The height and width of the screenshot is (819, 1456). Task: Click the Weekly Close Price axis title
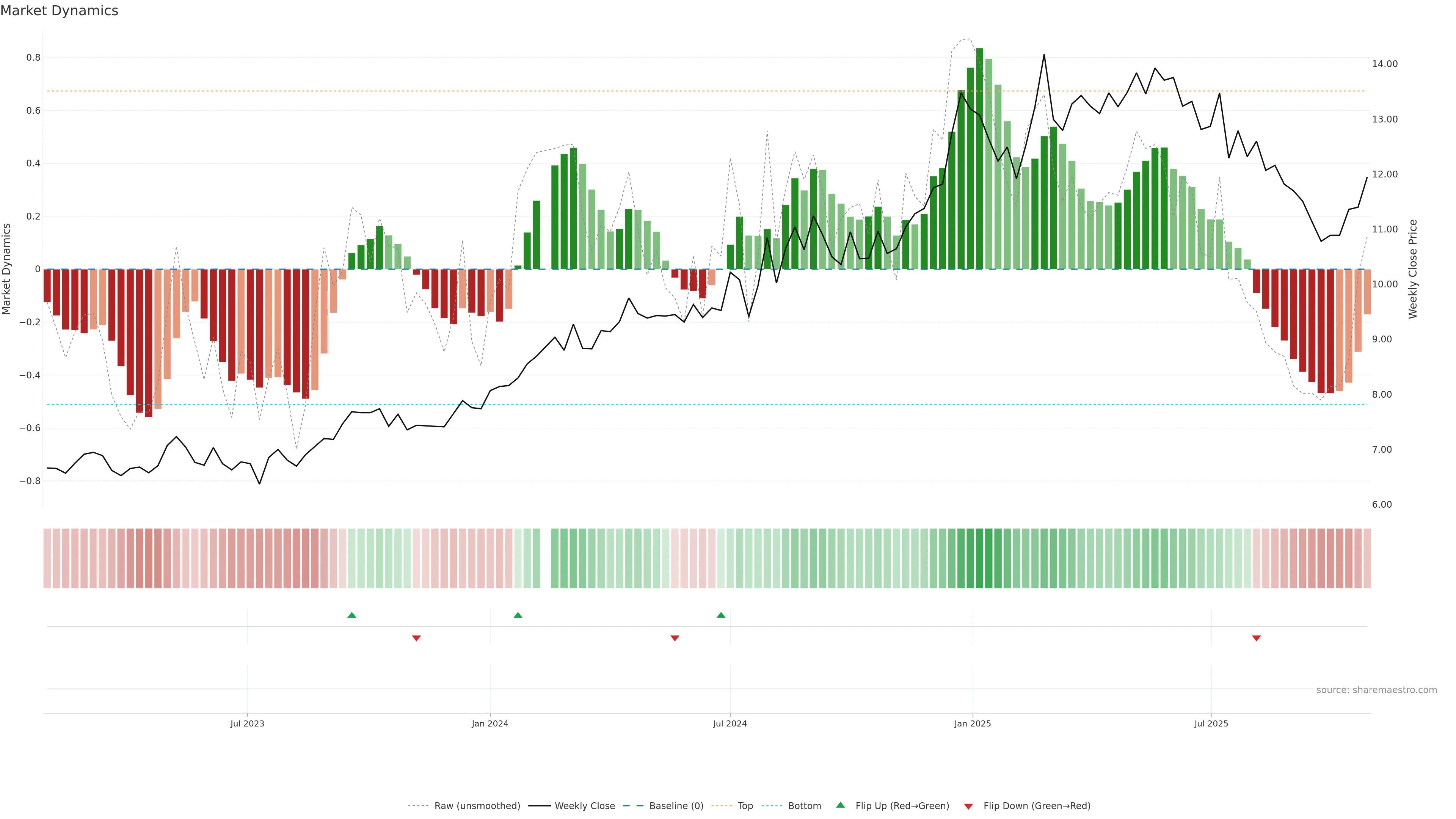tap(1413, 269)
